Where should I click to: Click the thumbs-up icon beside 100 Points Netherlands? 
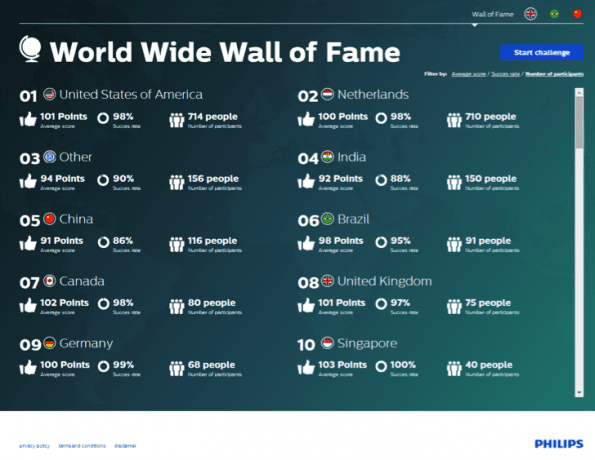[306, 119]
